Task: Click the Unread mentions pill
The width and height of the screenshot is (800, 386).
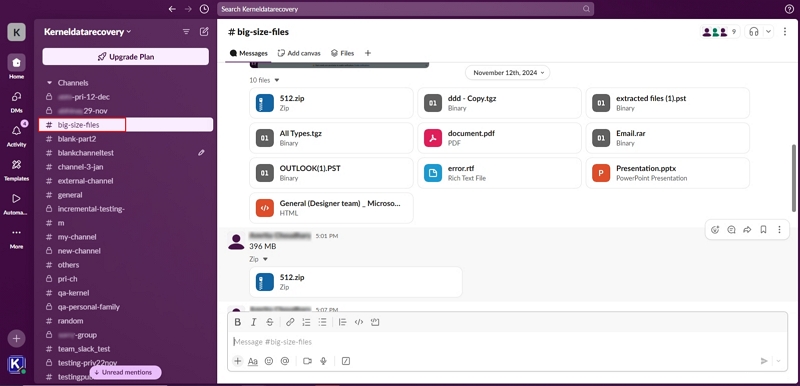Action: [126, 373]
